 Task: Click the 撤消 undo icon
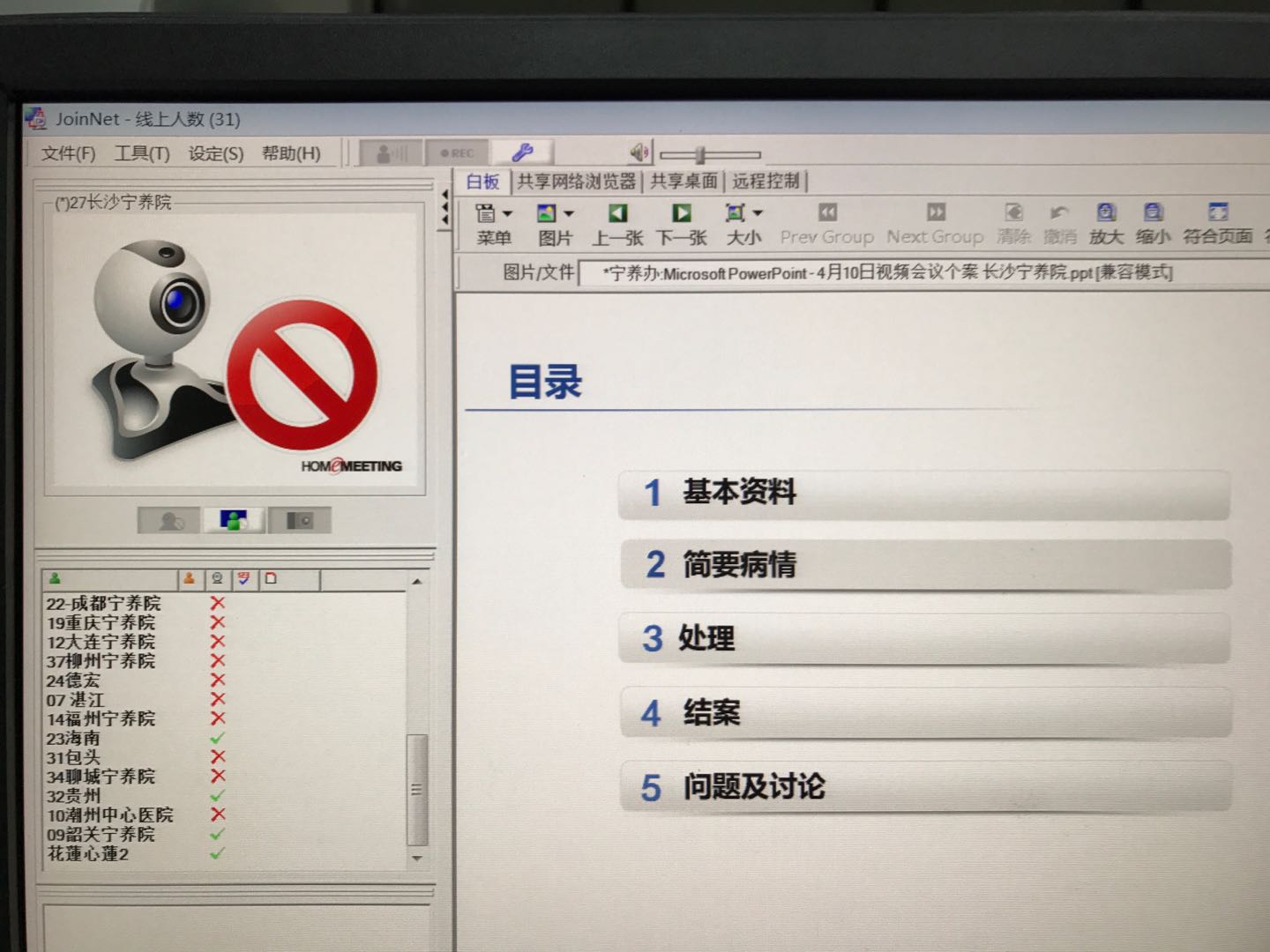coord(1059,224)
